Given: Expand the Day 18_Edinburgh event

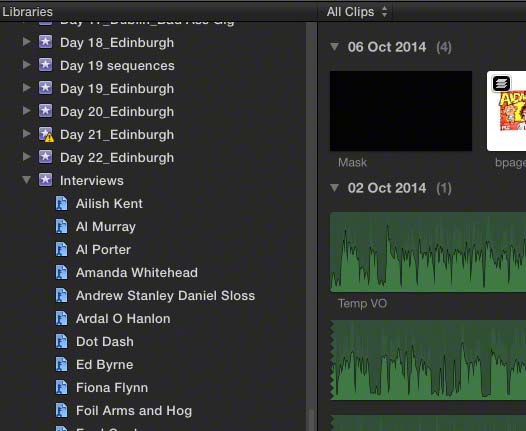Looking at the screenshot, I should tap(27, 42).
